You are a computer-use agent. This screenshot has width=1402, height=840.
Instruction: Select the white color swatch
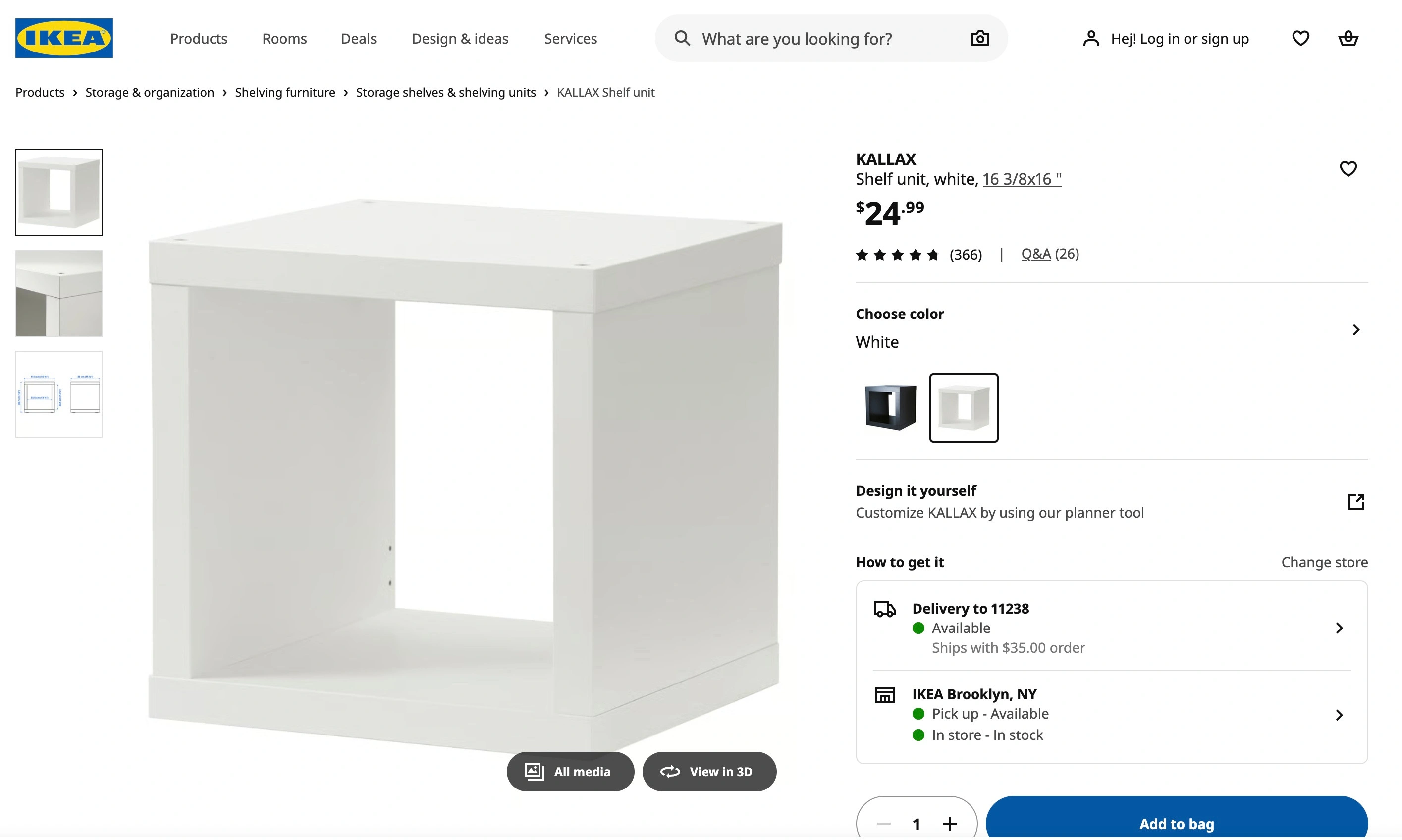[964, 408]
